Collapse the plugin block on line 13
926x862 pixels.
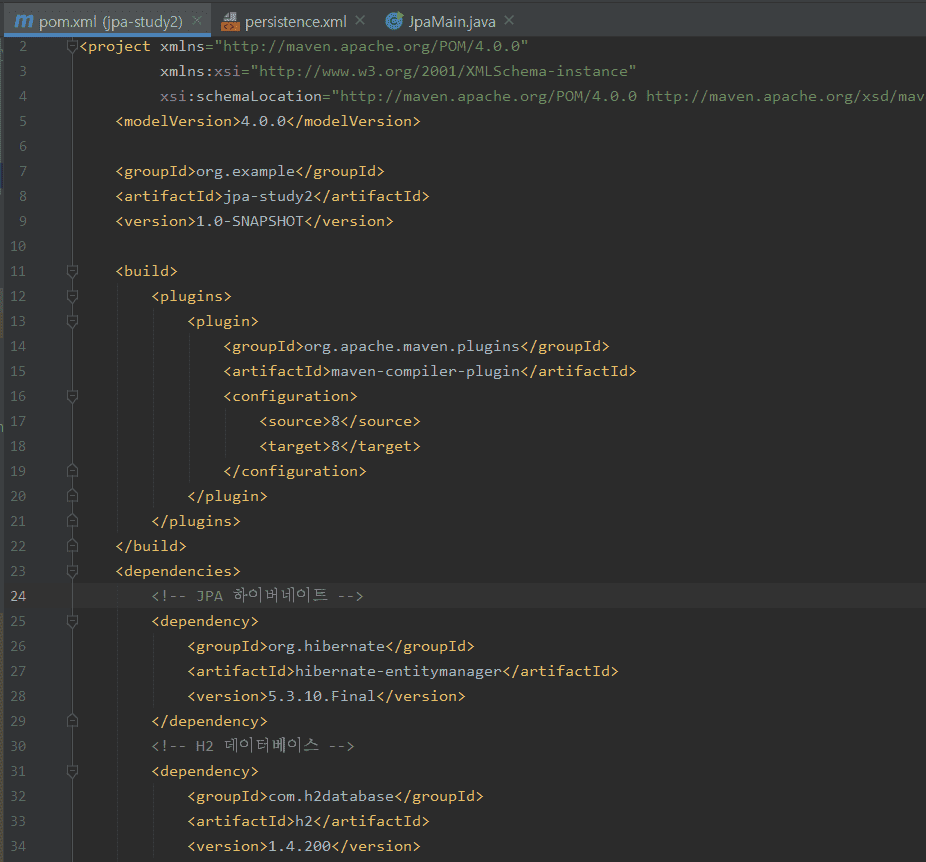click(x=73, y=321)
